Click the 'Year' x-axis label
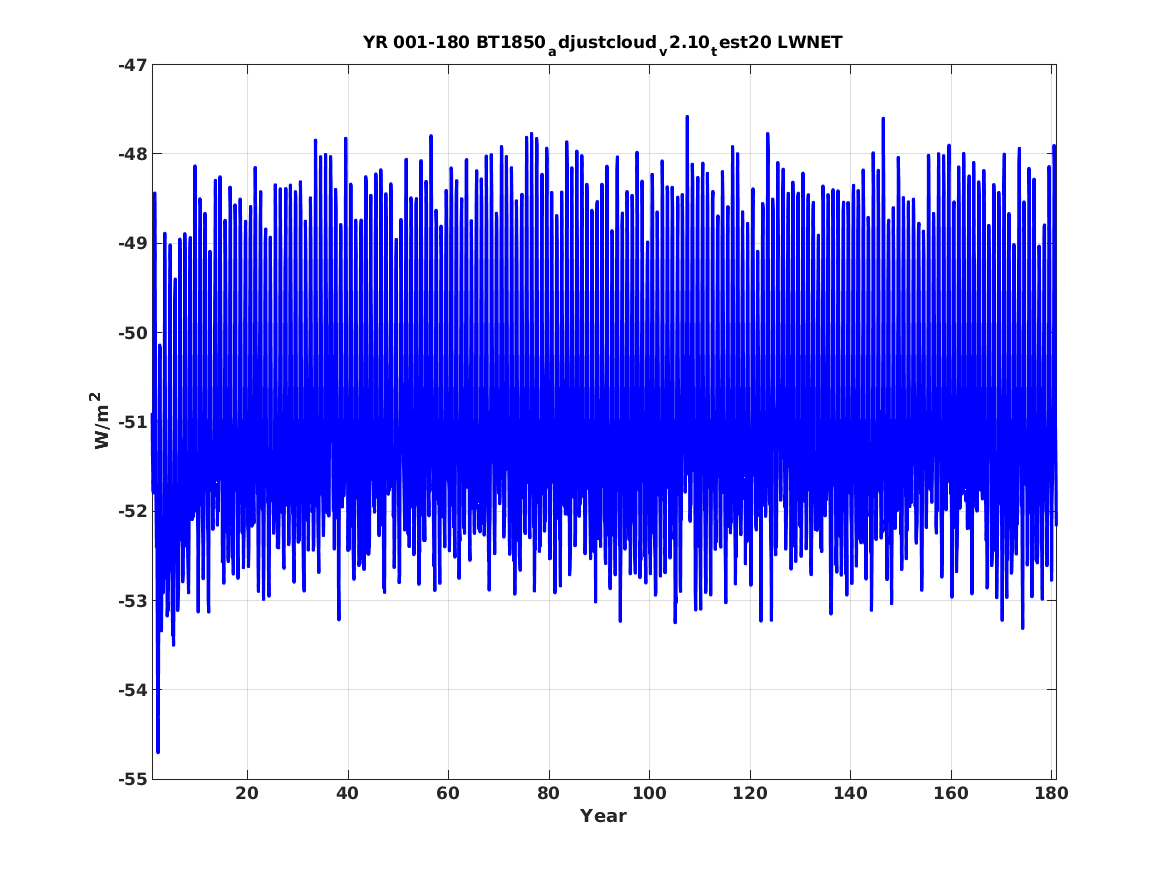The image size is (1167, 875). pyautogui.click(x=603, y=816)
